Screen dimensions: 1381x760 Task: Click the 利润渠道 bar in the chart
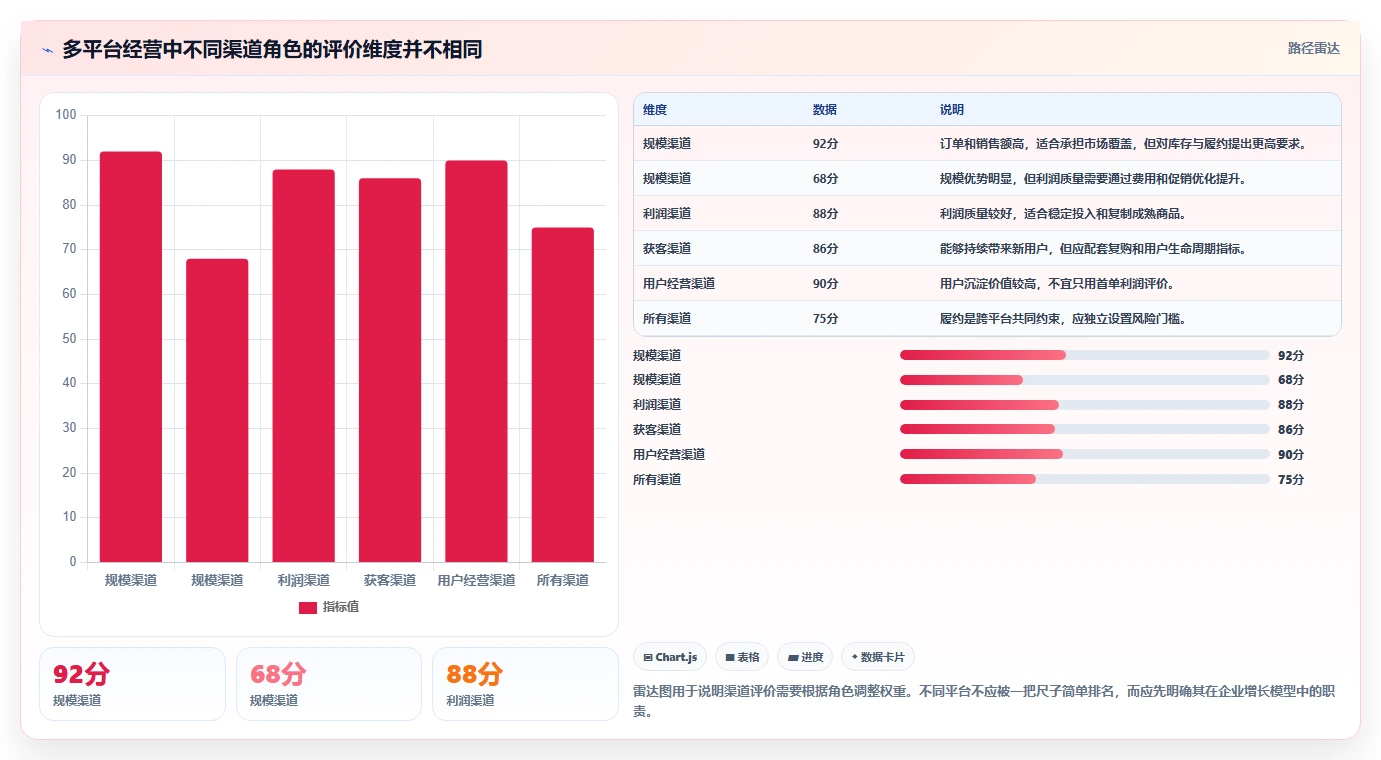click(304, 366)
